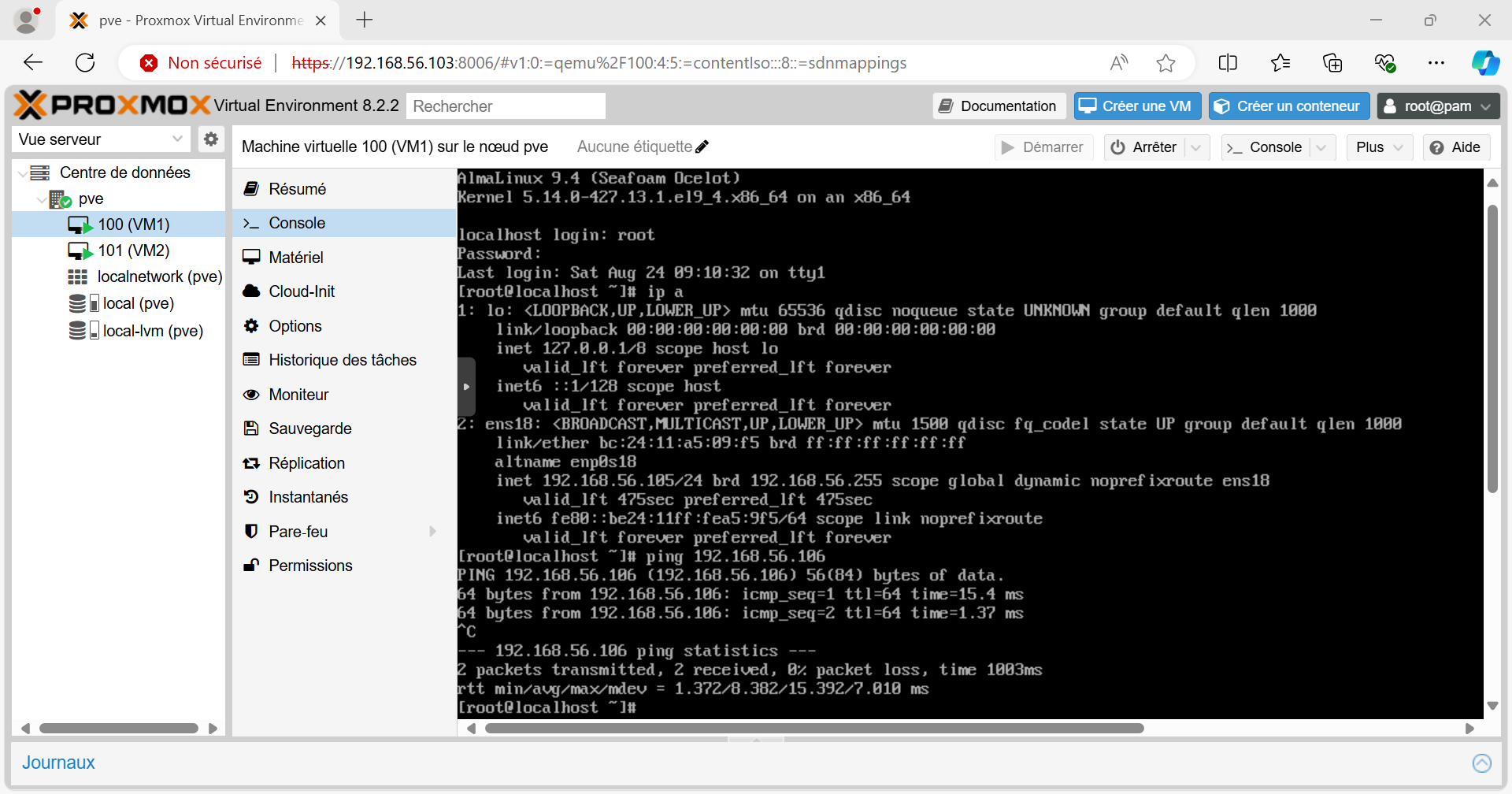This screenshot has width=1512, height=794.
Task: Select Console entry in VM side menu
Action: pyautogui.click(x=344, y=223)
